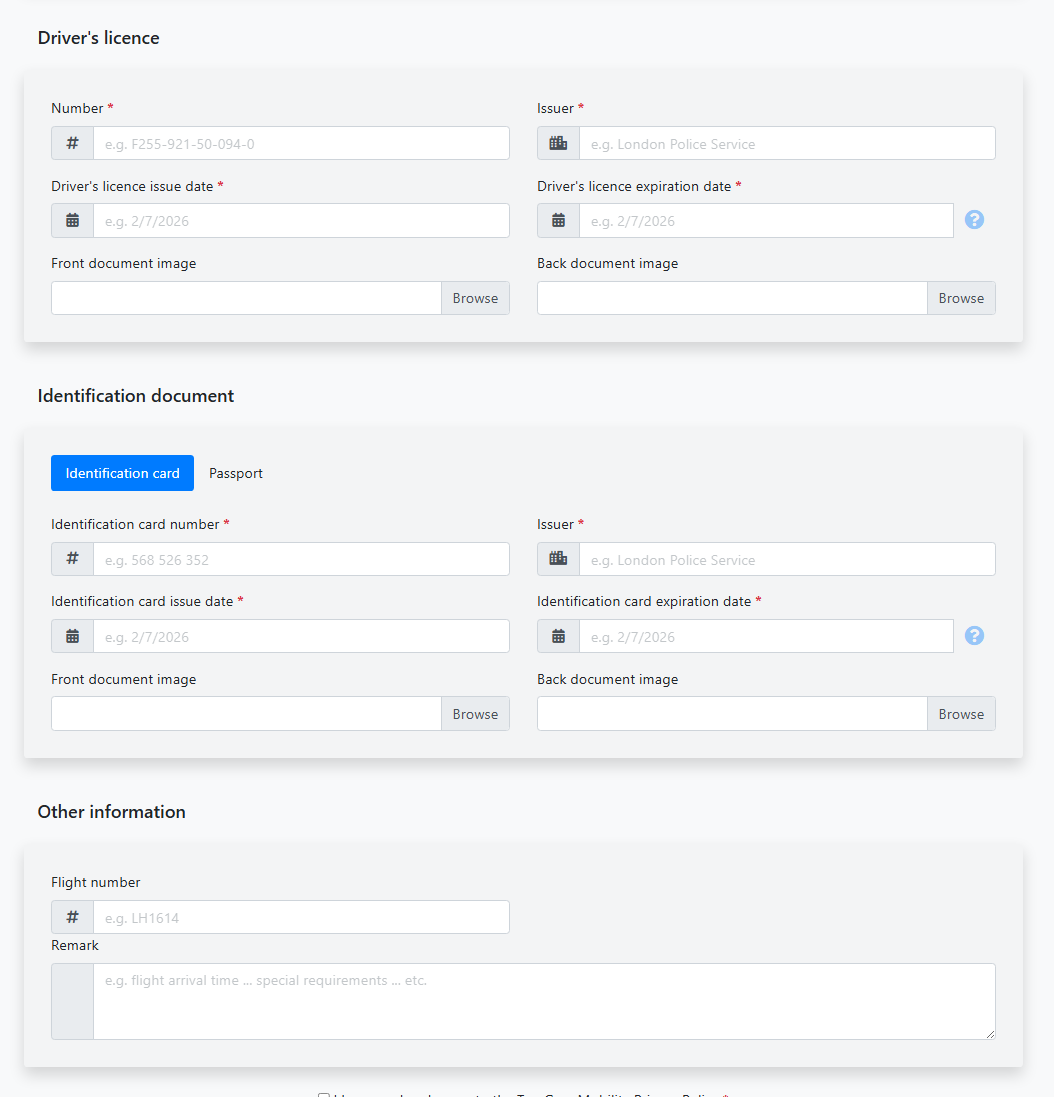Screen dimensions: 1054x1097
Task: Click help icon beside identification card expiration date
Action: coord(974,636)
